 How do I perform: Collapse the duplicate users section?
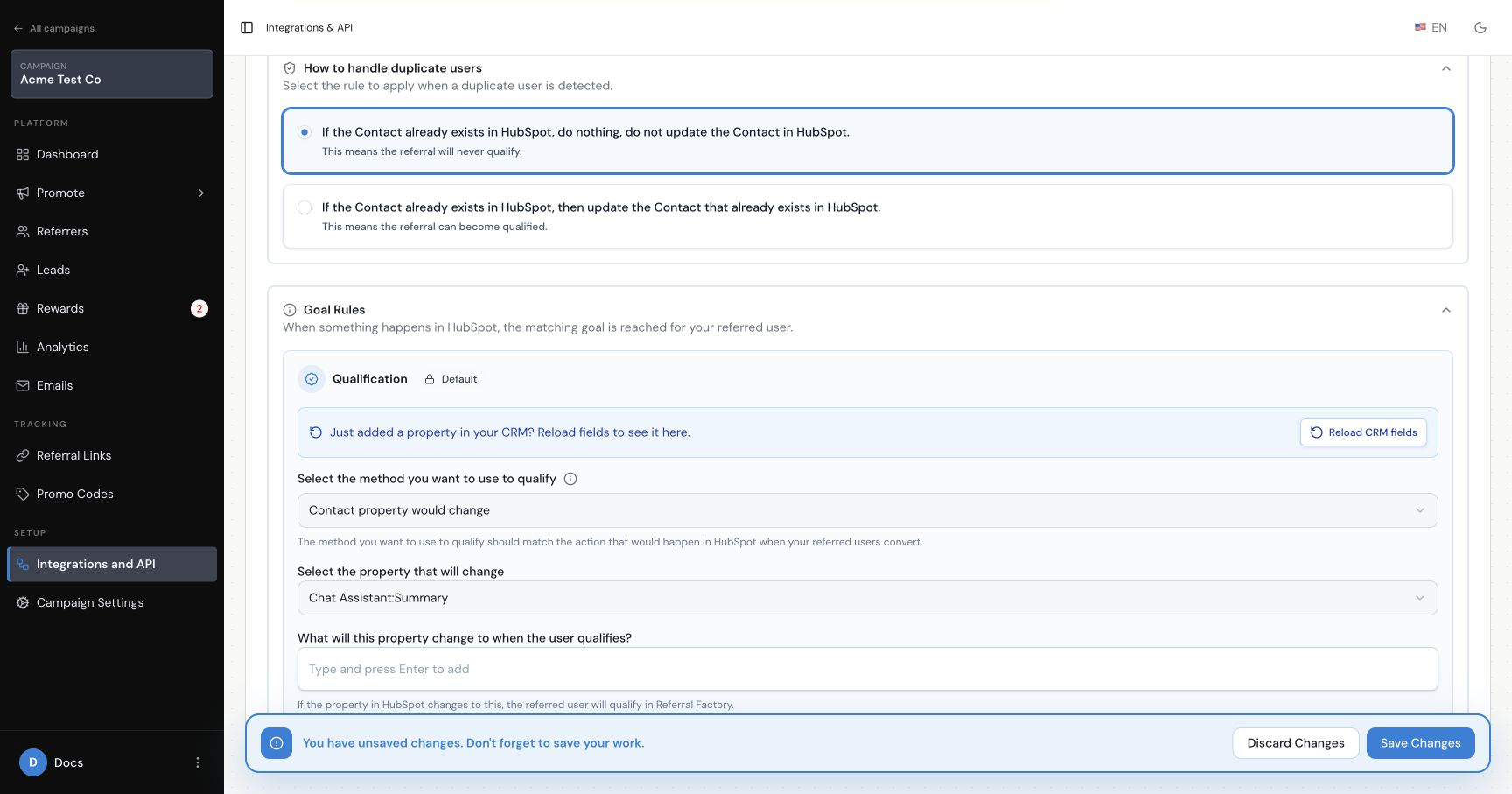(1446, 68)
